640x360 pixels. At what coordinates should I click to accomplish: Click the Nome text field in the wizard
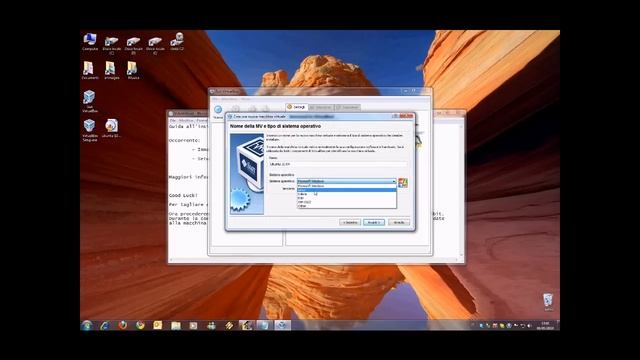point(338,164)
